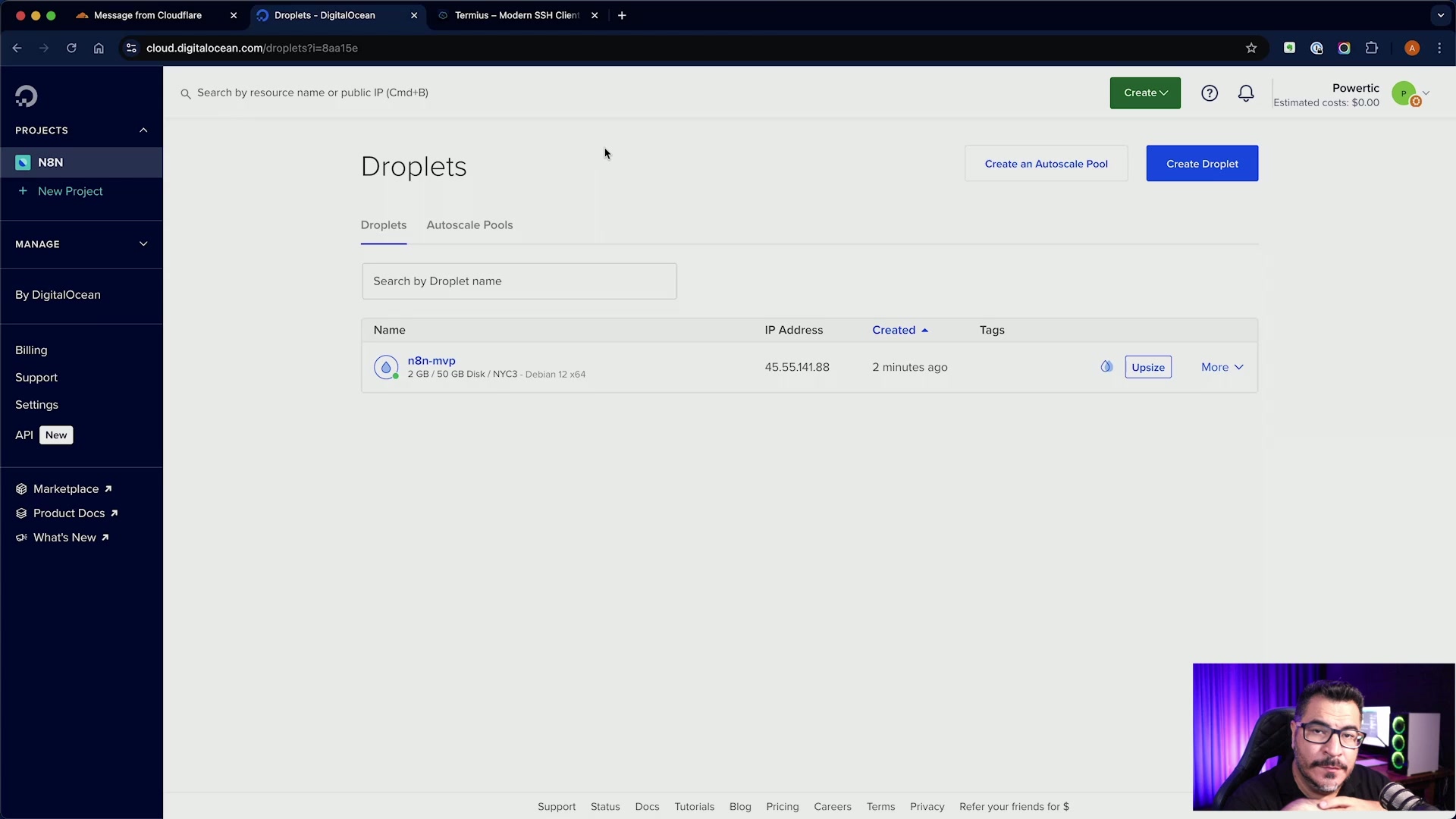Viewport: 1456px width, 819px height.
Task: Reload the page
Action: pos(71,48)
